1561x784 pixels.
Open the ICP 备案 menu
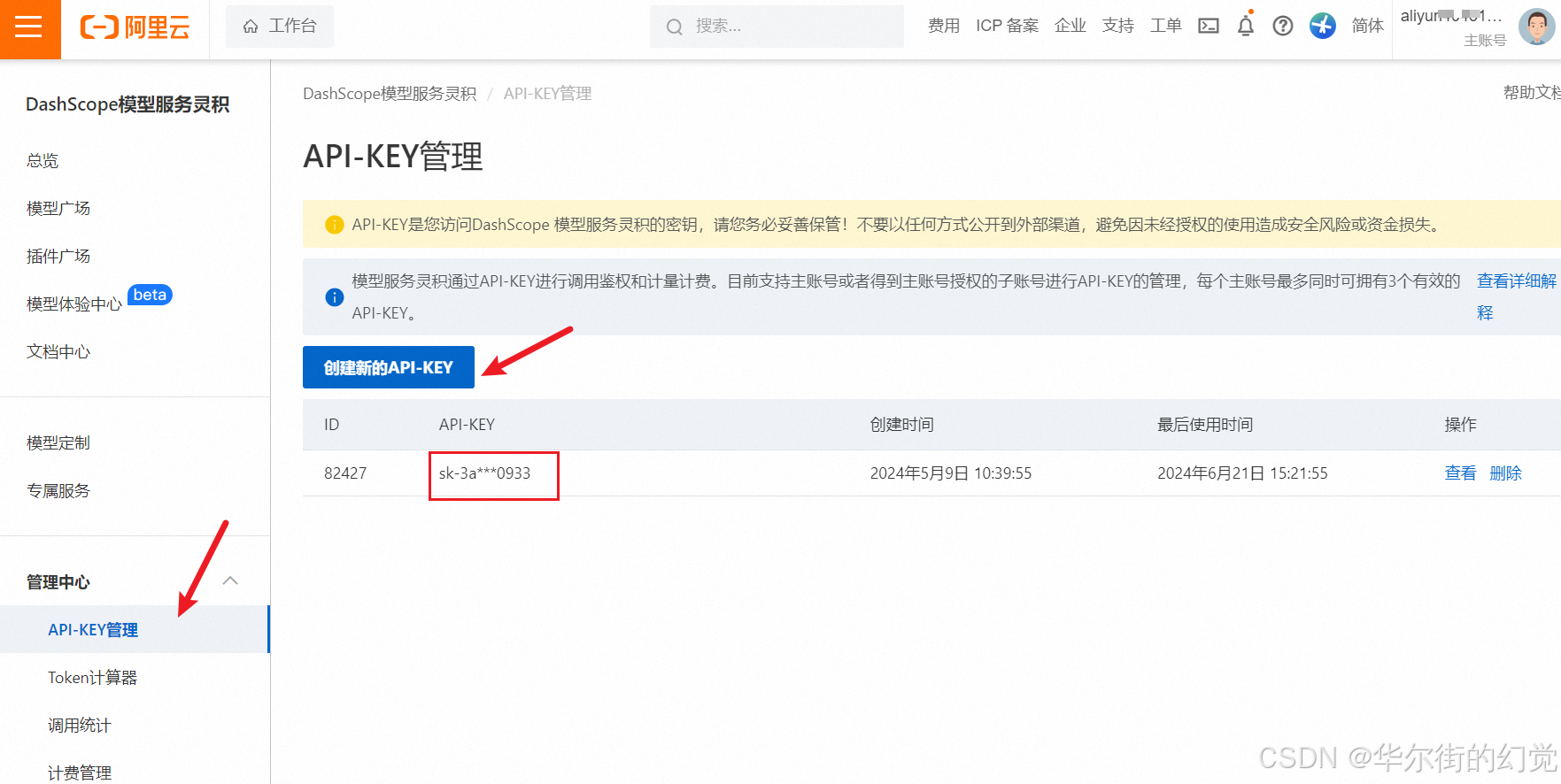[1008, 27]
